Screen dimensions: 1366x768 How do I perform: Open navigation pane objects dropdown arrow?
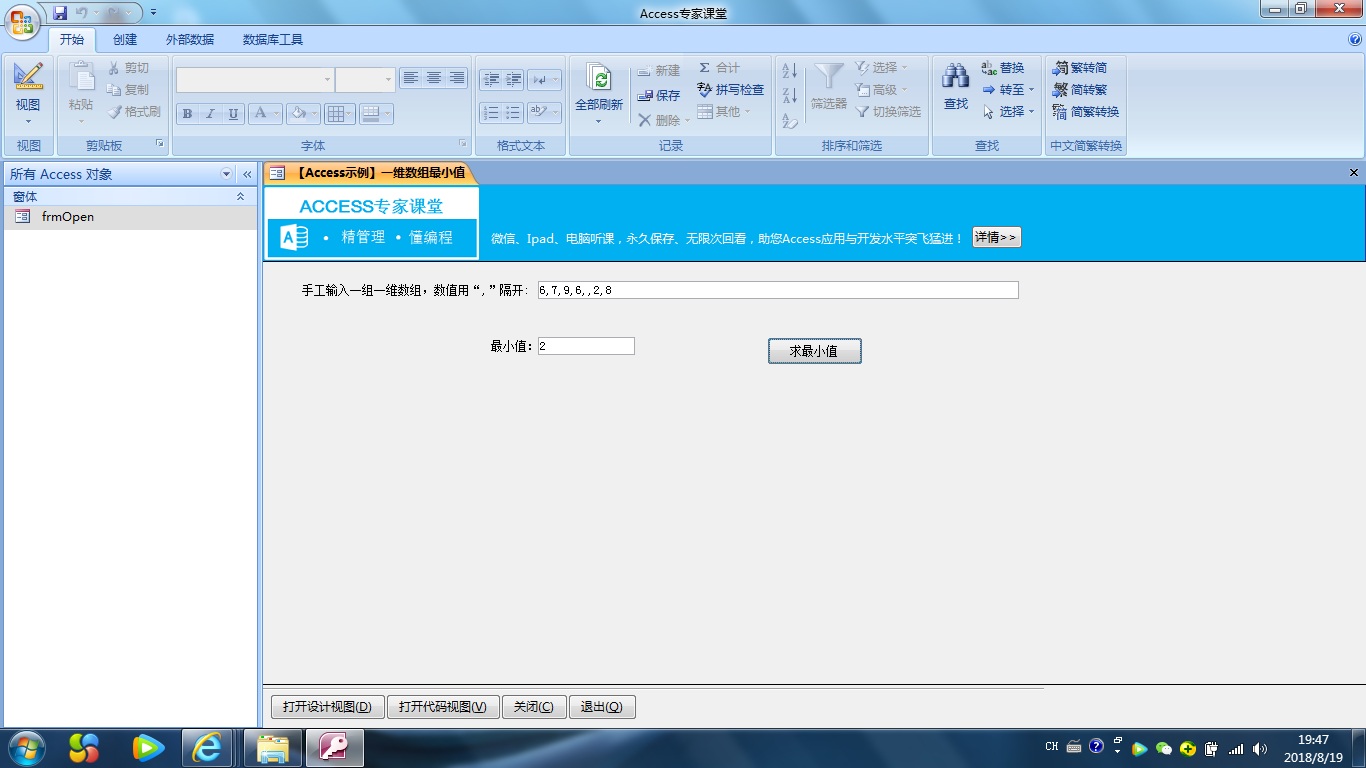click(227, 174)
